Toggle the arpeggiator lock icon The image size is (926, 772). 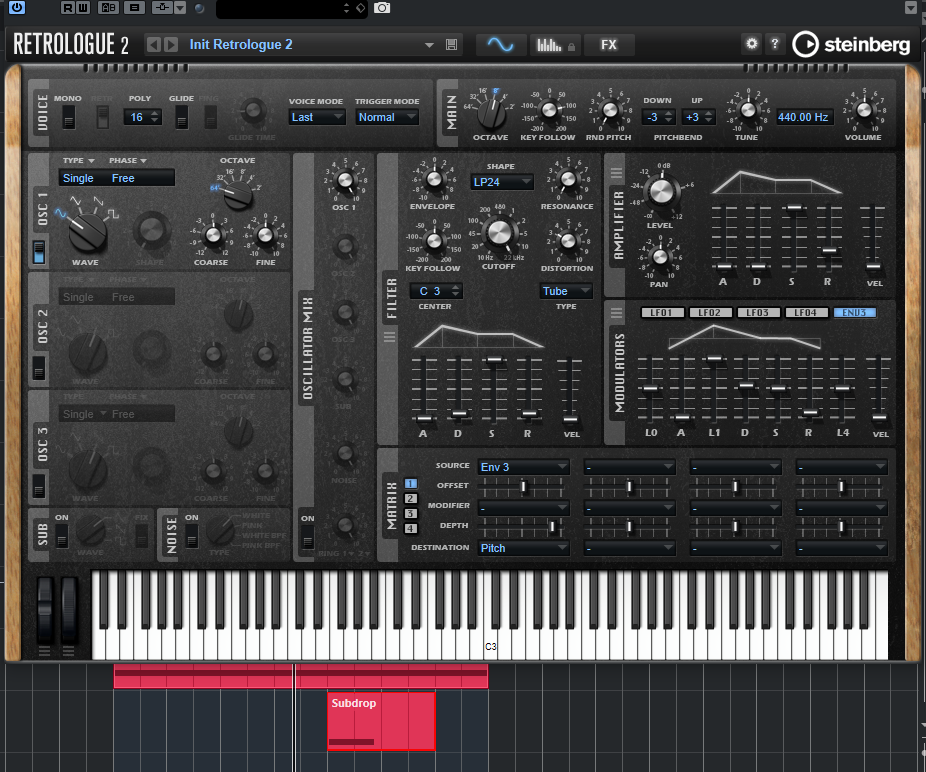572,47
